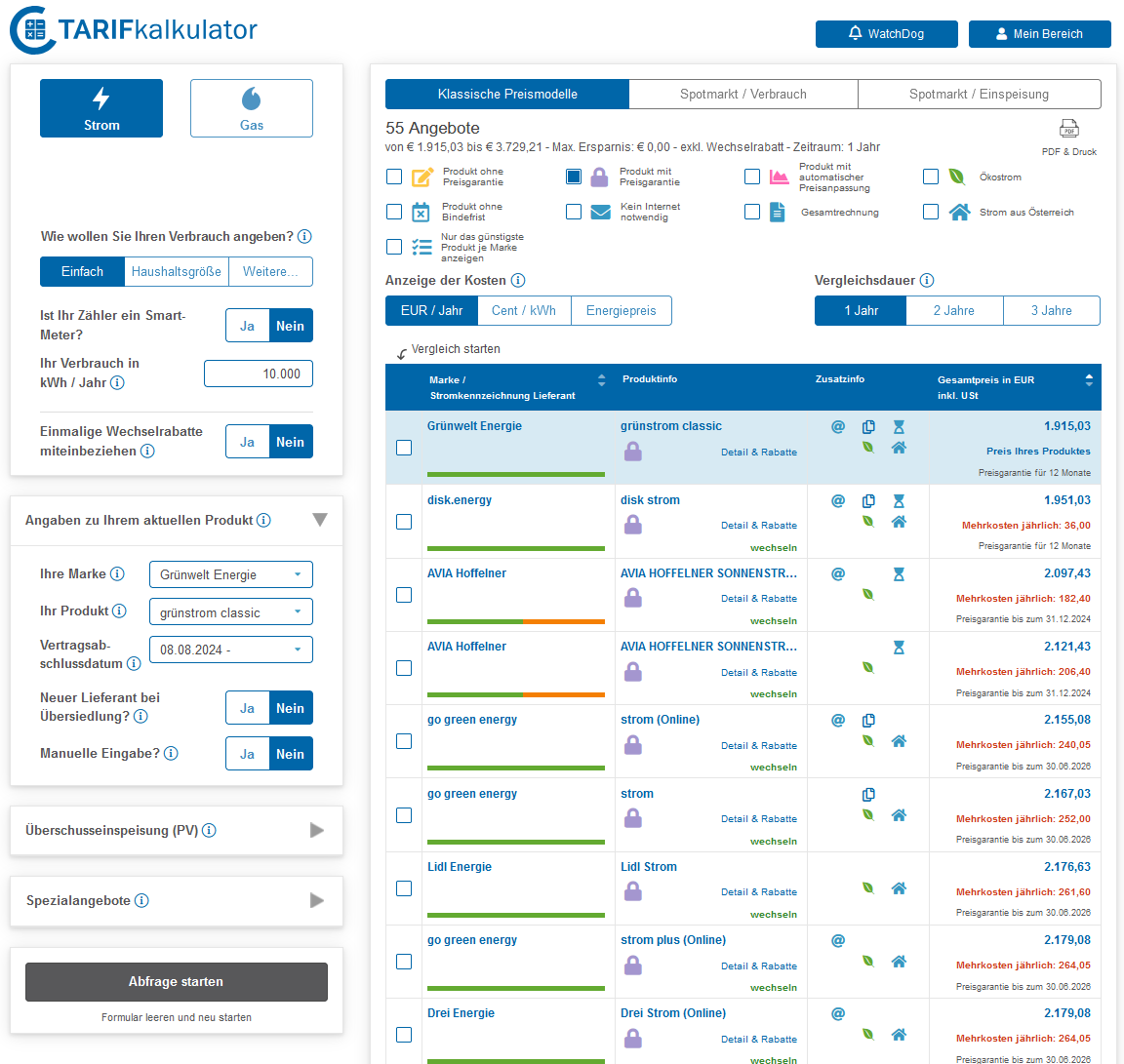Click info icon beside Vertragsabschlussdatum
The height and width of the screenshot is (1064, 1124).
point(134,663)
